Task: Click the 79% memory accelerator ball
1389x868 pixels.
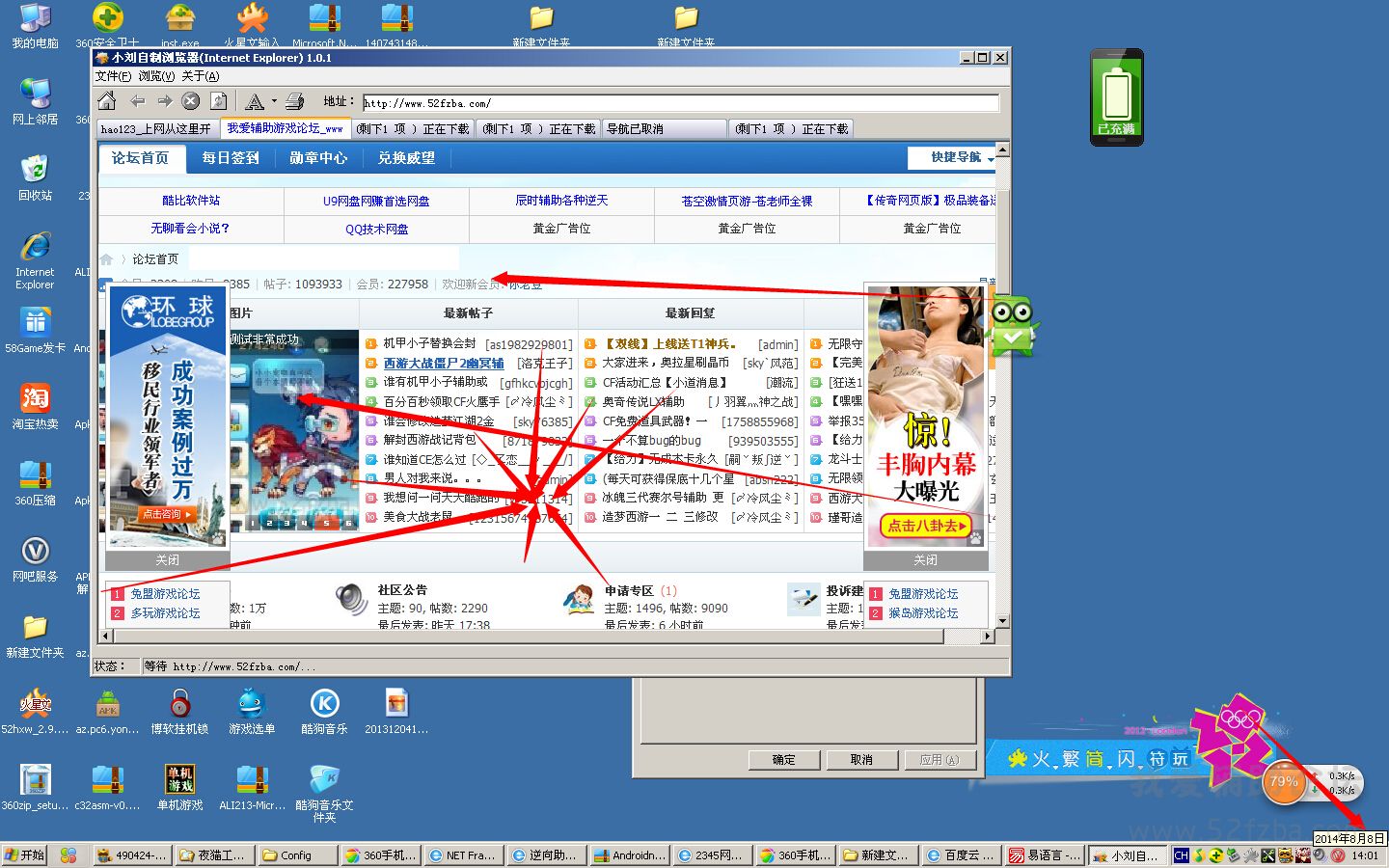Action: (1284, 782)
